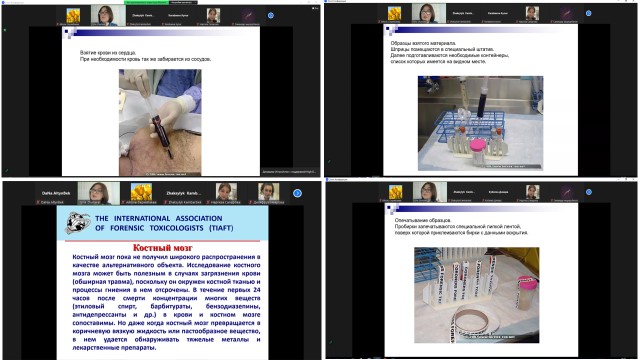The width and height of the screenshot is (640, 360).
Task: Select Zhaksylyk participant tile above TIAFT slide
Action: tap(183, 193)
